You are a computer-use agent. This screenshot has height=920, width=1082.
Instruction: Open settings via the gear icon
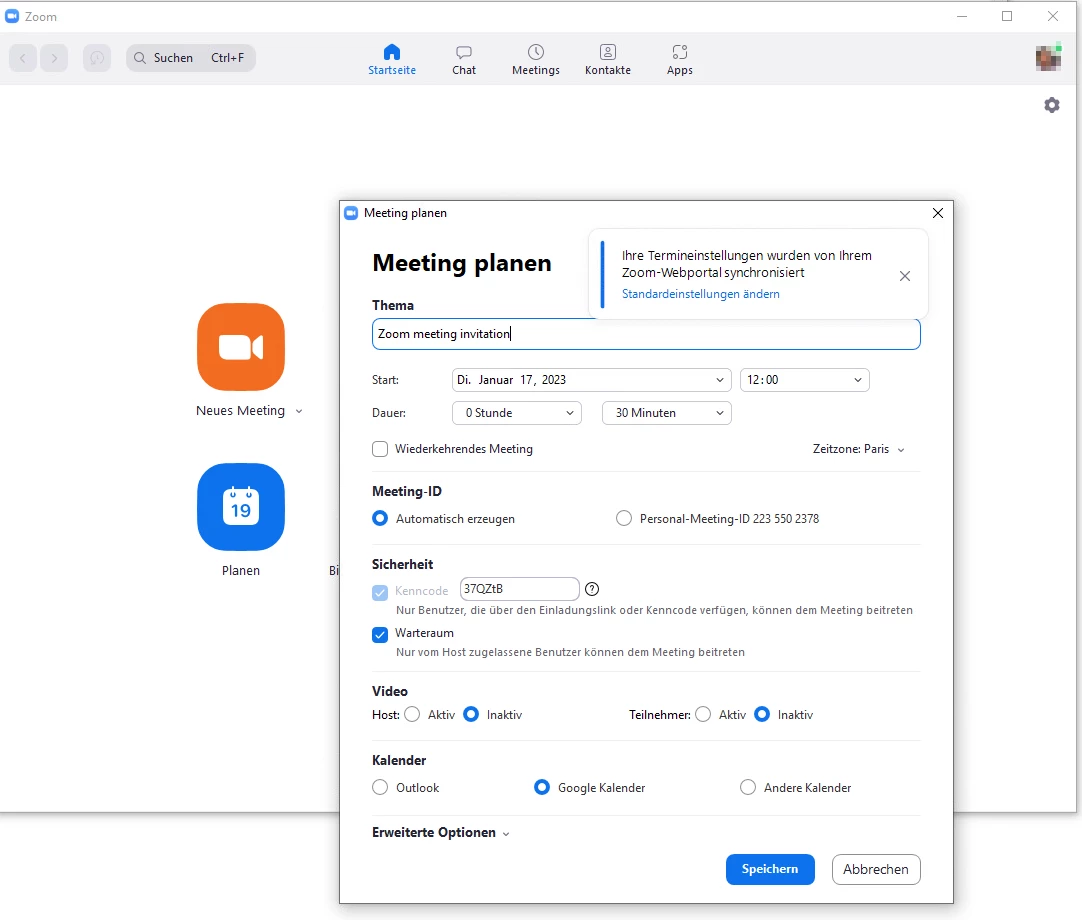click(1052, 105)
